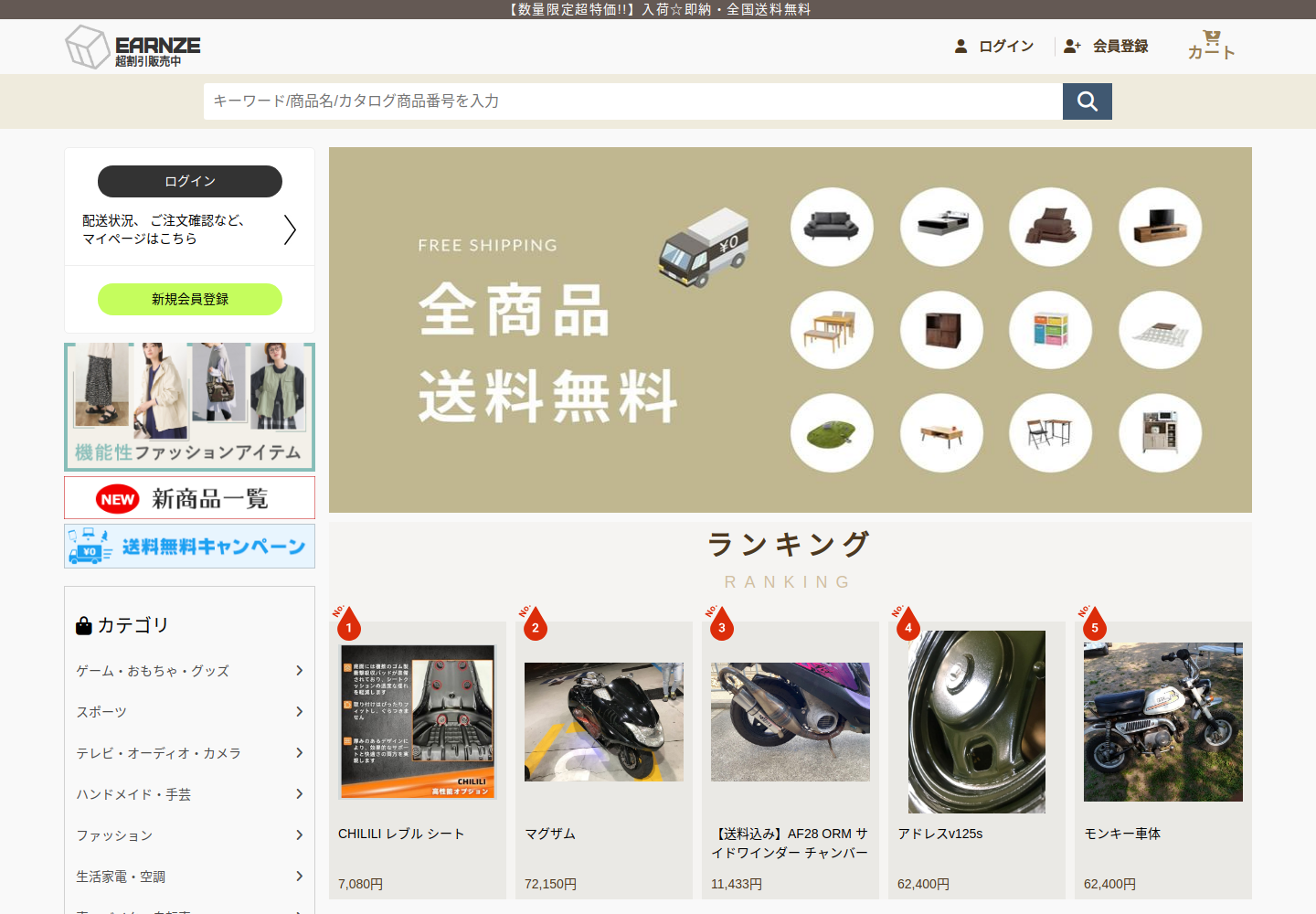Open CHILILI レブル シート ranking item image
The image size is (1316, 914).
(x=418, y=722)
